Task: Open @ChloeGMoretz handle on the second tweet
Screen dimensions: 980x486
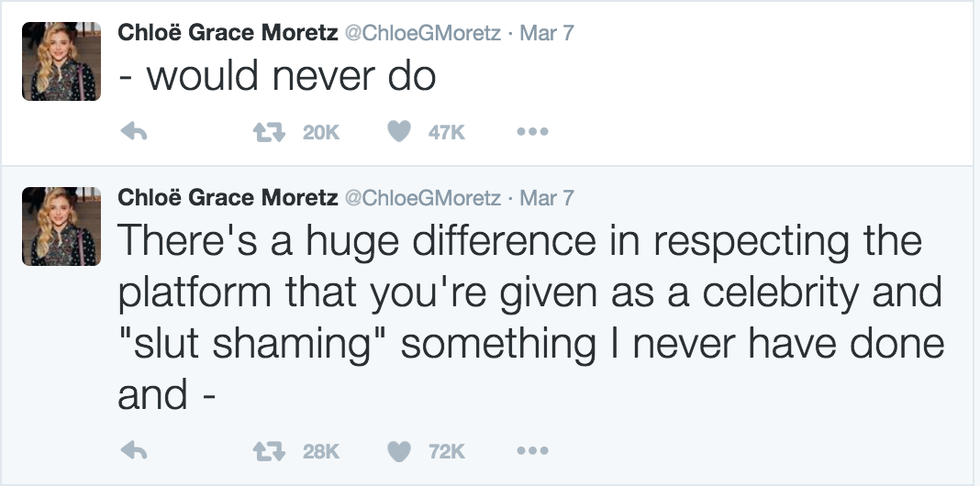Action: 423,198
